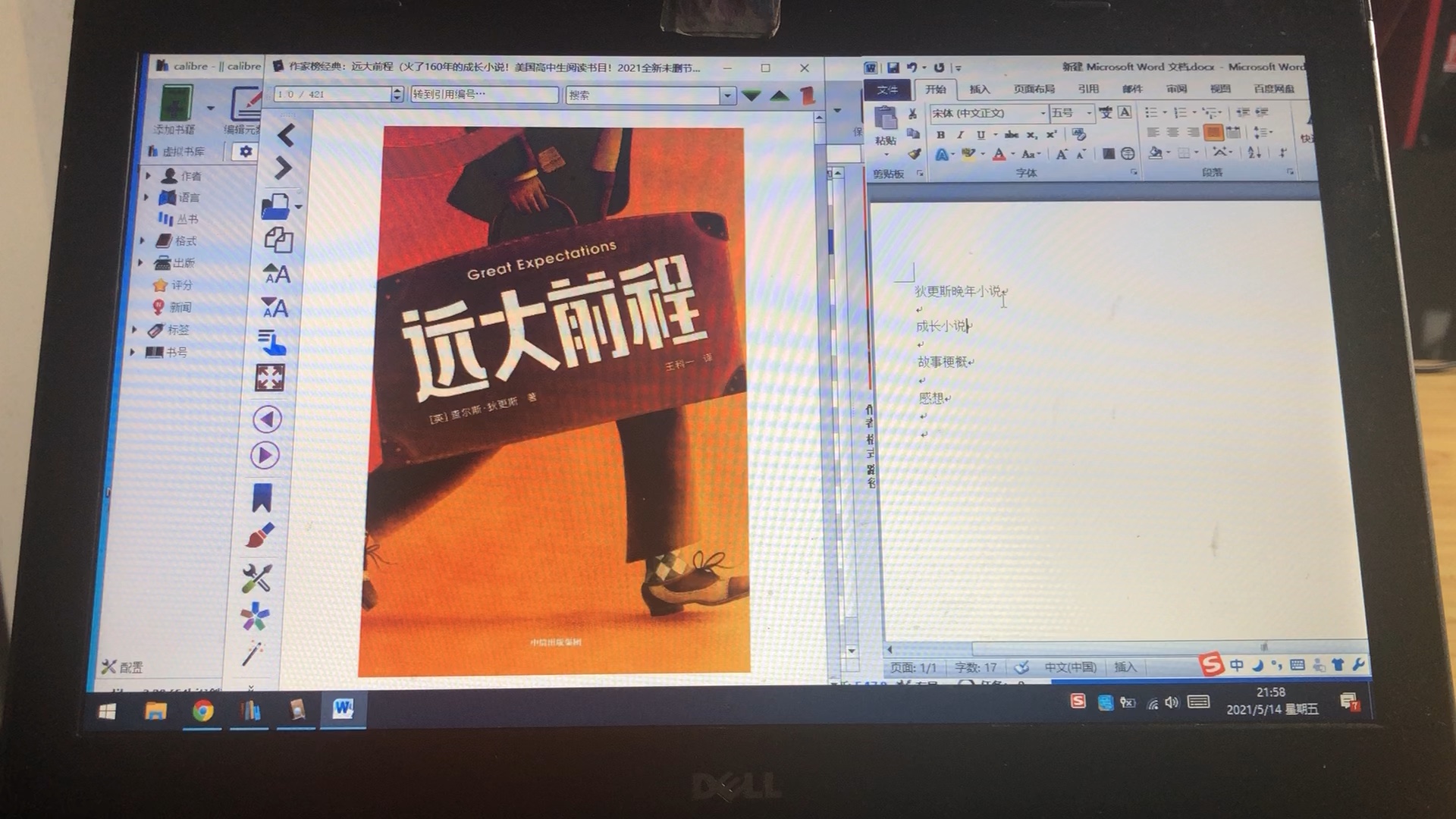Click center alignment in Word
The width and height of the screenshot is (1456, 819).
(x=1172, y=133)
